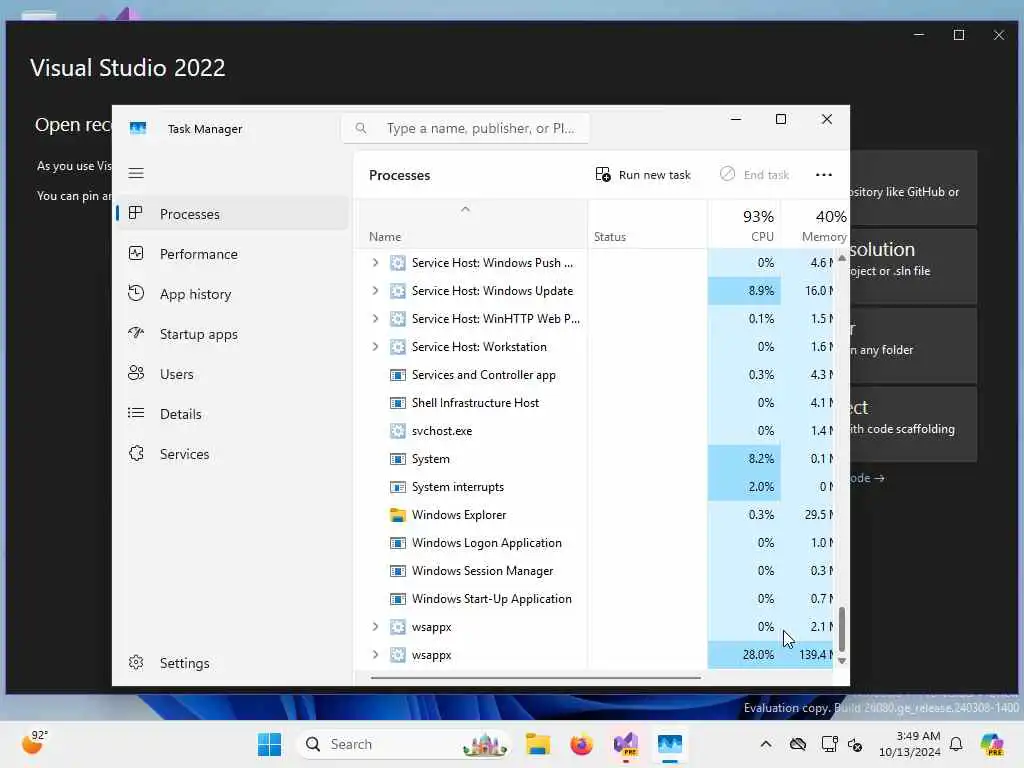
Task: Click the System process icon
Action: pyautogui.click(x=397, y=458)
